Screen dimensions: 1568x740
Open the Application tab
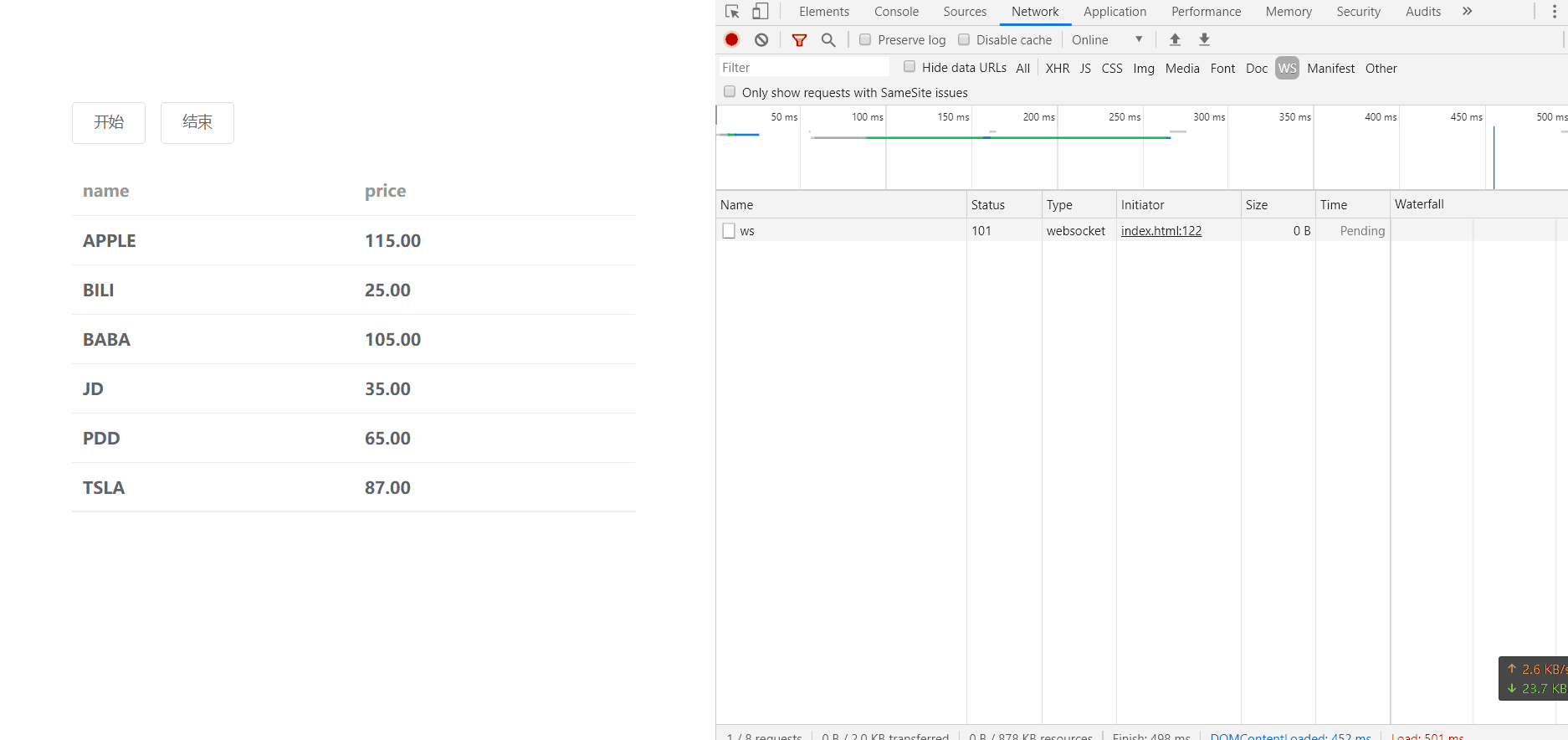[1115, 12]
